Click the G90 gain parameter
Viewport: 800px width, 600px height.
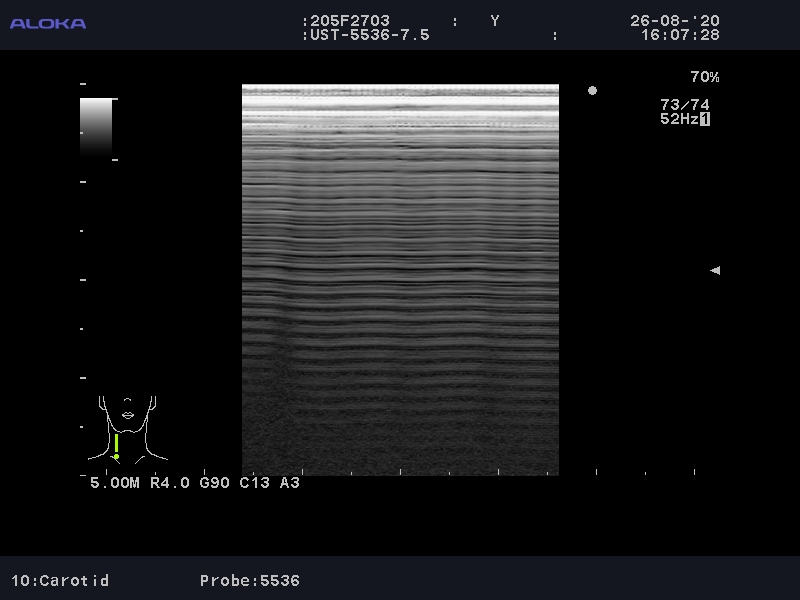pyautogui.click(x=215, y=483)
